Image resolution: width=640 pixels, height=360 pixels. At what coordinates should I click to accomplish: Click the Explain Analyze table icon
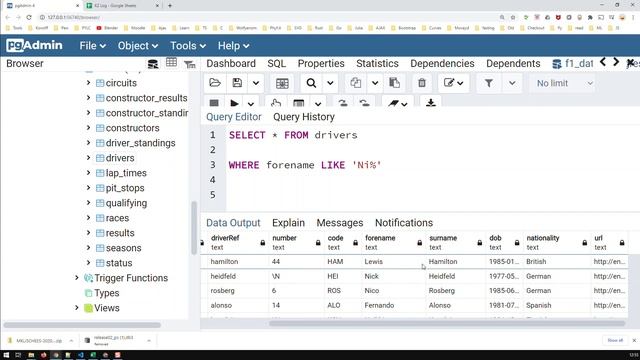coord(299,103)
